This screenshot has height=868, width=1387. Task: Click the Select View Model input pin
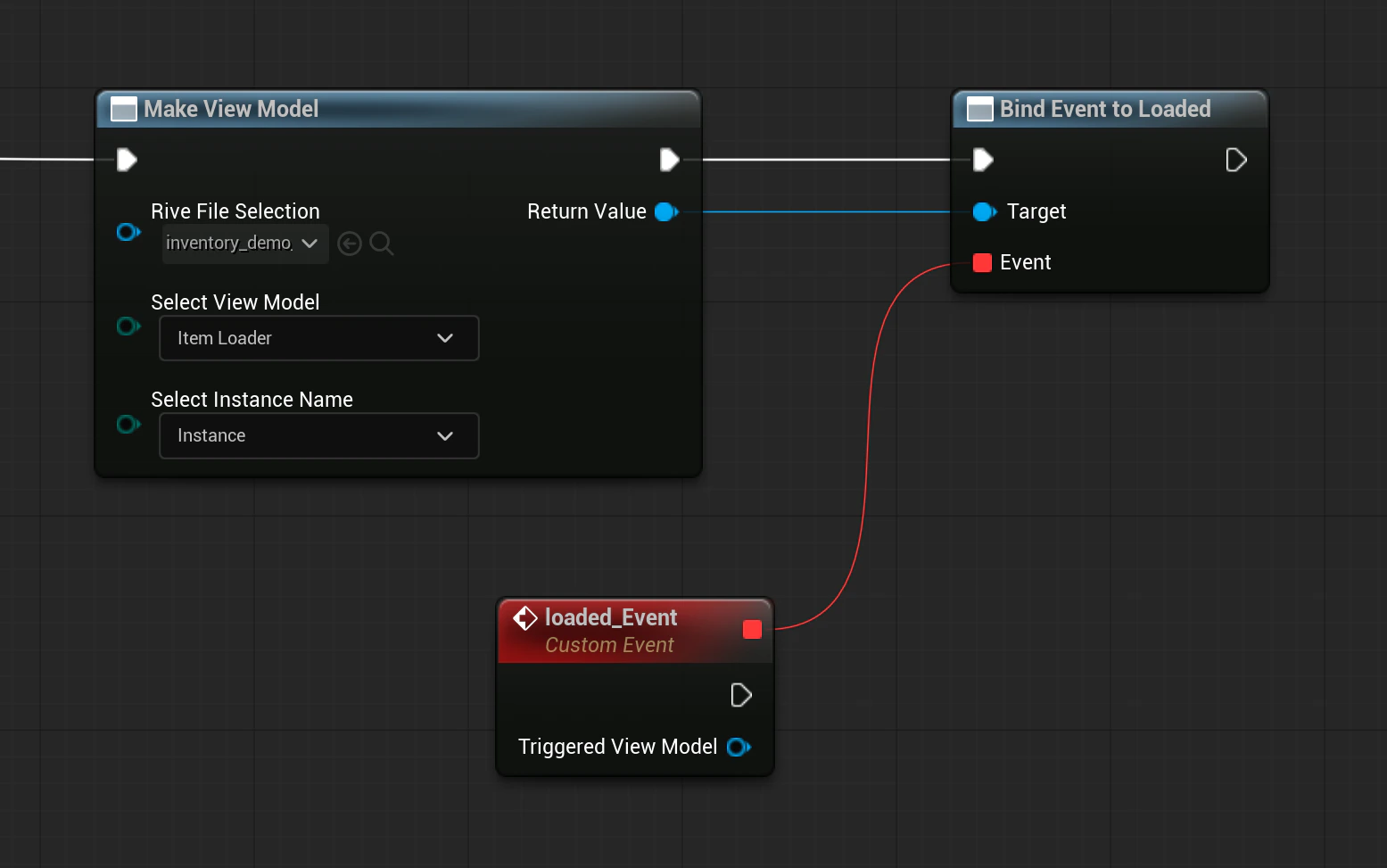[x=128, y=327]
